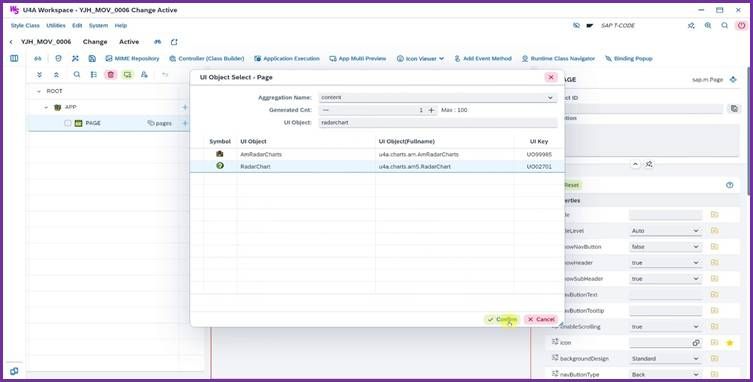This screenshot has width=753, height=382.
Task: Click the plus icon on the APP row
Action: pos(185,108)
